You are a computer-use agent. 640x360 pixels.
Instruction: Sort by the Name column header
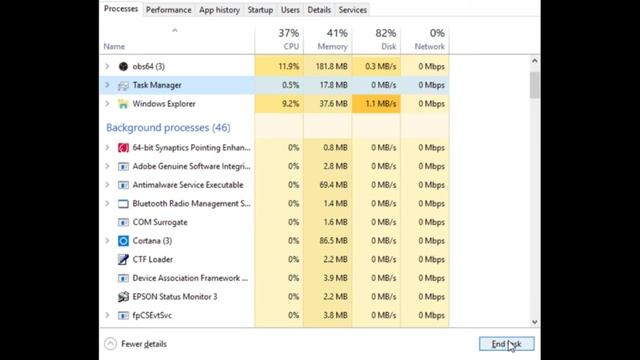tap(177, 40)
